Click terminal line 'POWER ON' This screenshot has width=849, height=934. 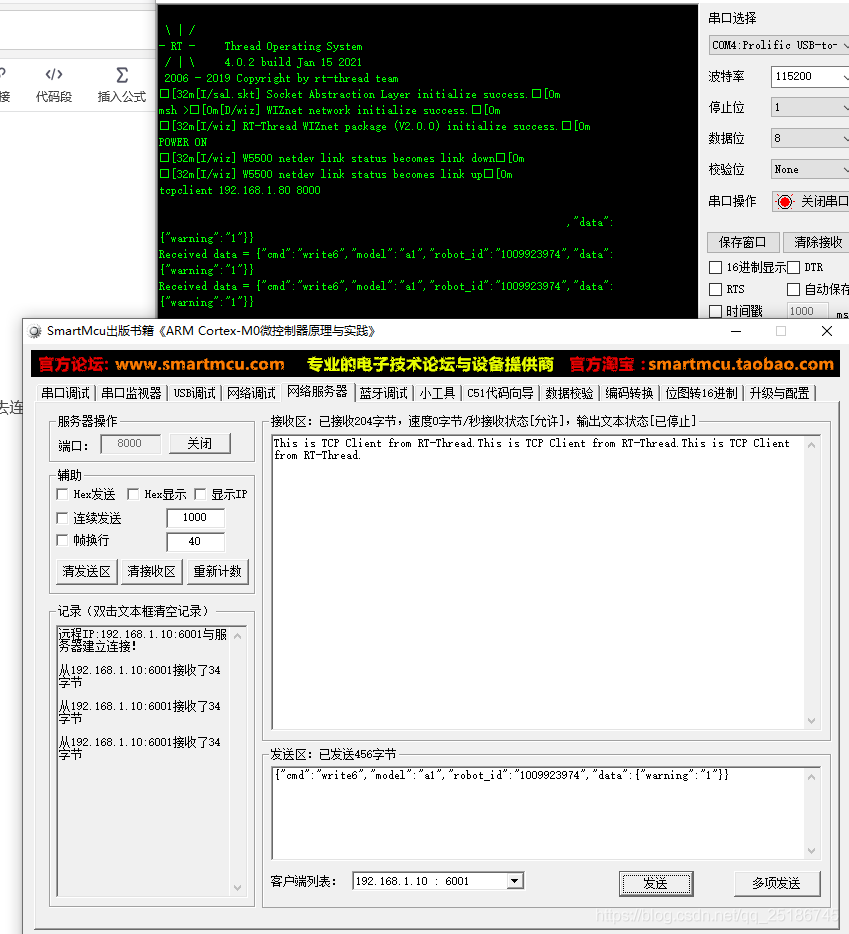[x=183, y=142]
